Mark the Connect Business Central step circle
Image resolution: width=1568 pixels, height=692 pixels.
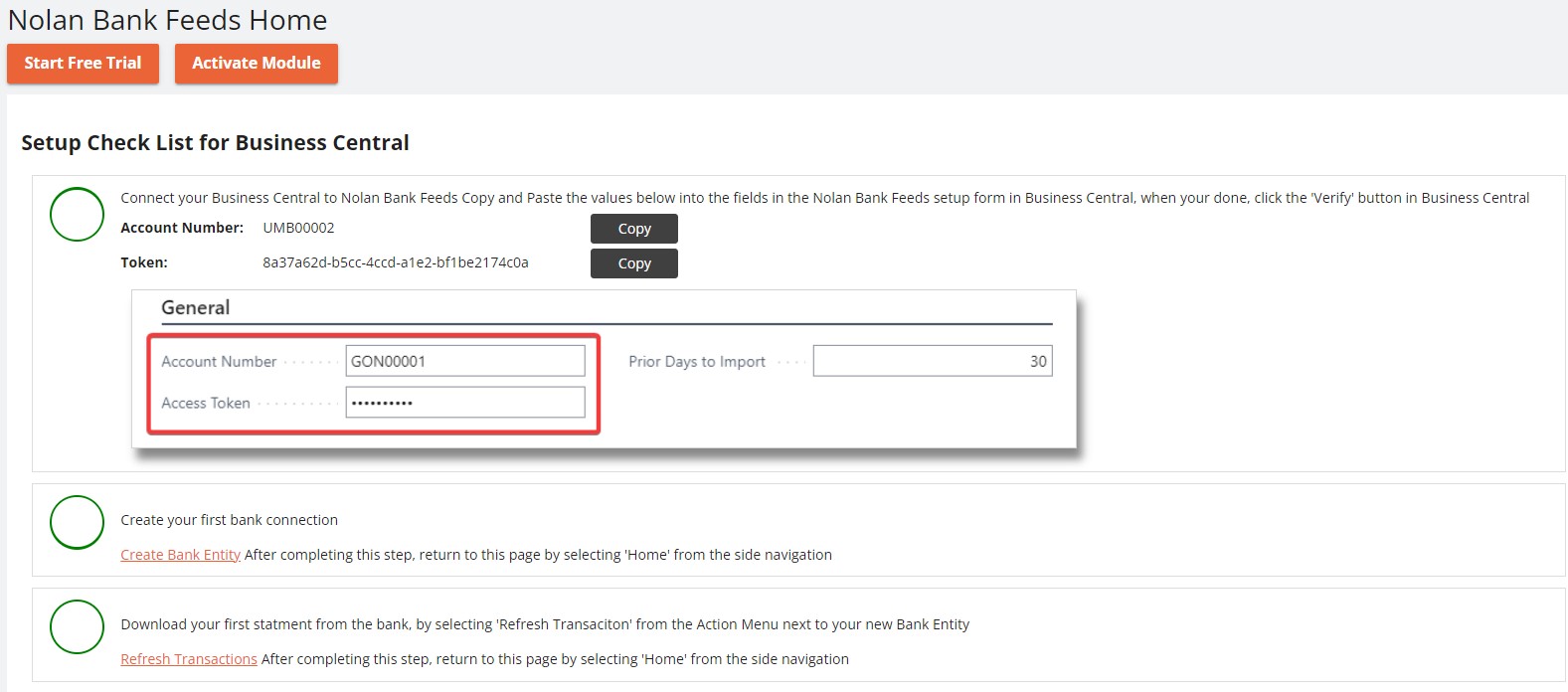77,214
